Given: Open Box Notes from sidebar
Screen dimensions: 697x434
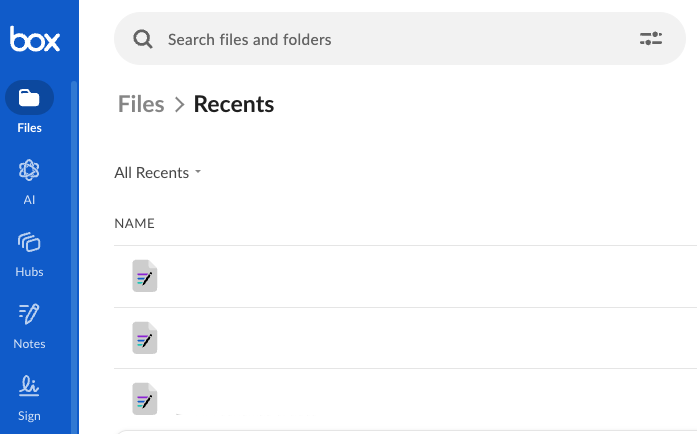Looking at the screenshot, I should (29, 315).
